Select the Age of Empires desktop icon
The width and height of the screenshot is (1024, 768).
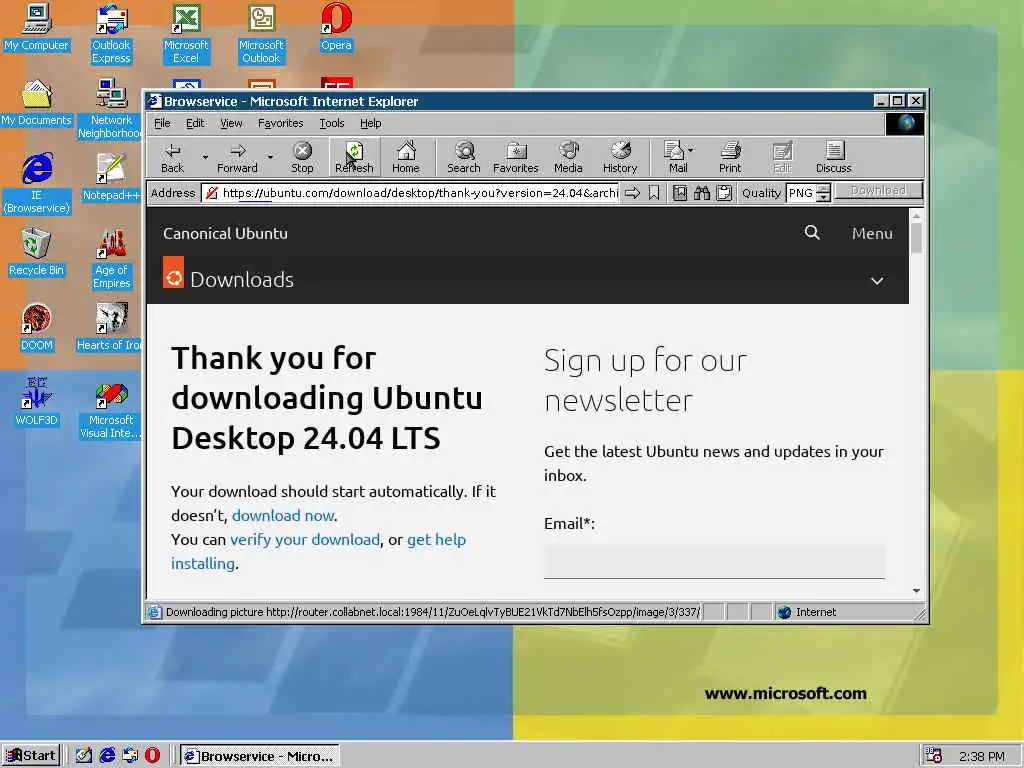point(111,259)
